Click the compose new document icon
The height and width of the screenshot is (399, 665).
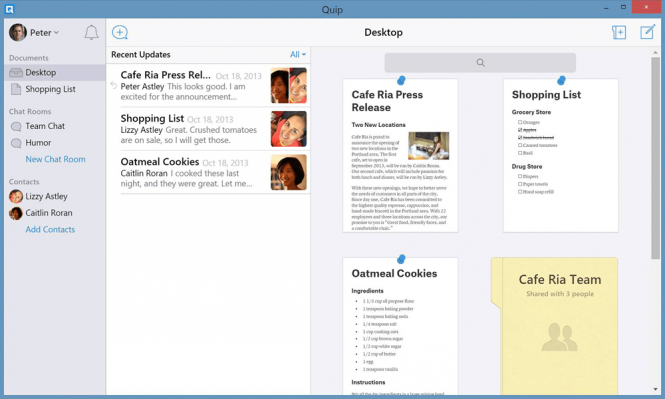(x=648, y=32)
